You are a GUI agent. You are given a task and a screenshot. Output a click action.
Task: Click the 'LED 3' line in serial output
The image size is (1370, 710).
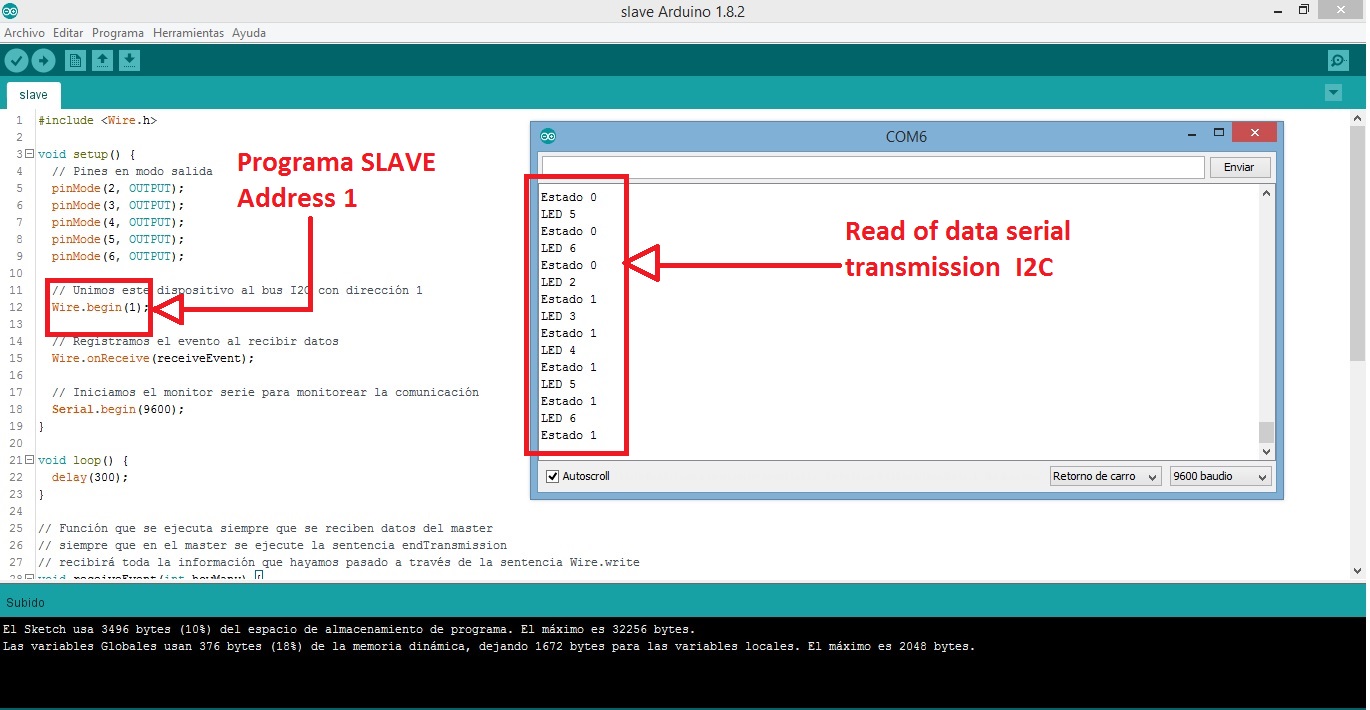point(558,316)
